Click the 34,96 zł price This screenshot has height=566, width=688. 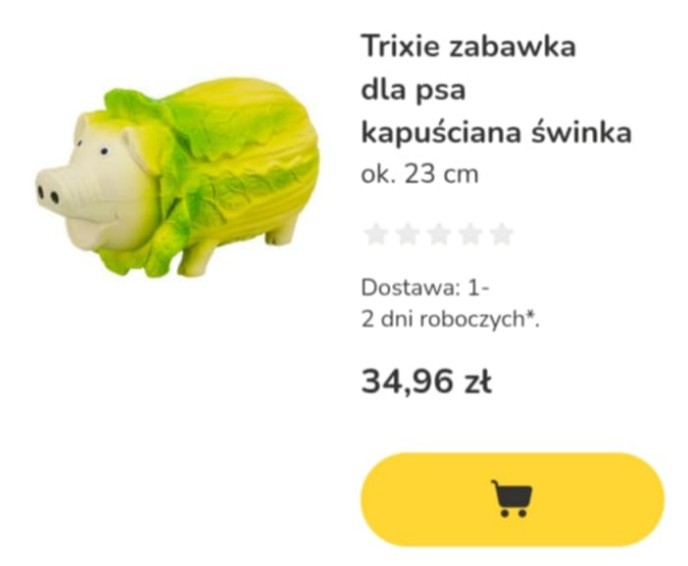pos(426,382)
